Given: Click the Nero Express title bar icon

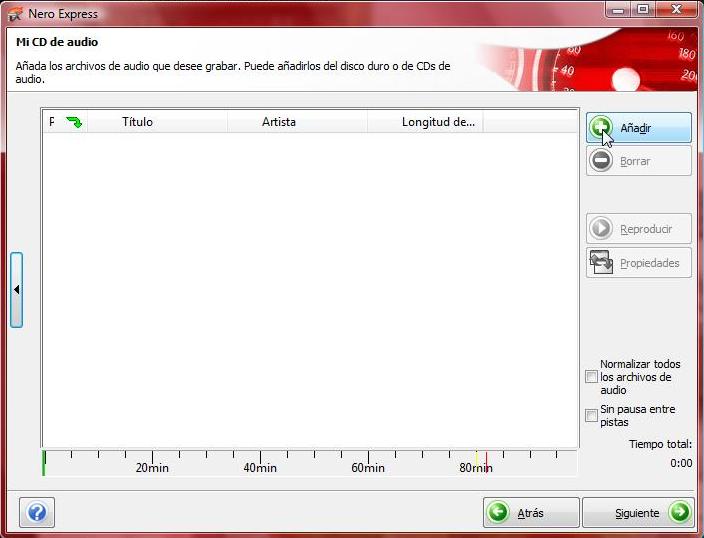Looking at the screenshot, I should [15, 14].
